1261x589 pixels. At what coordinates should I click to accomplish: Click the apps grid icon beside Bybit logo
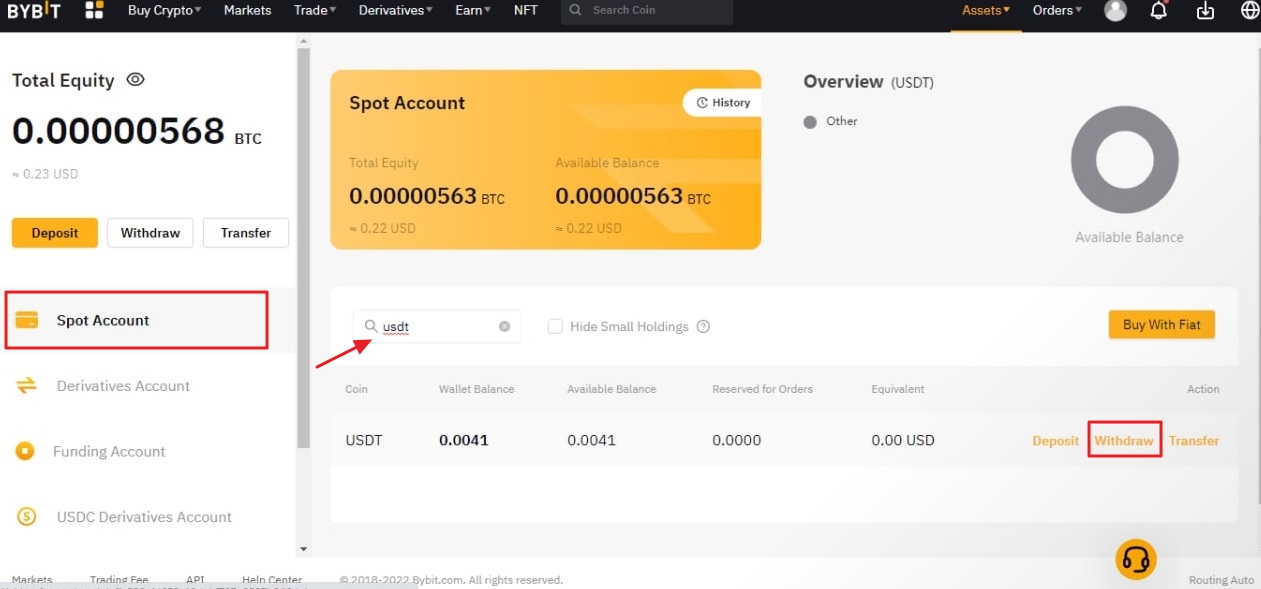tap(94, 10)
